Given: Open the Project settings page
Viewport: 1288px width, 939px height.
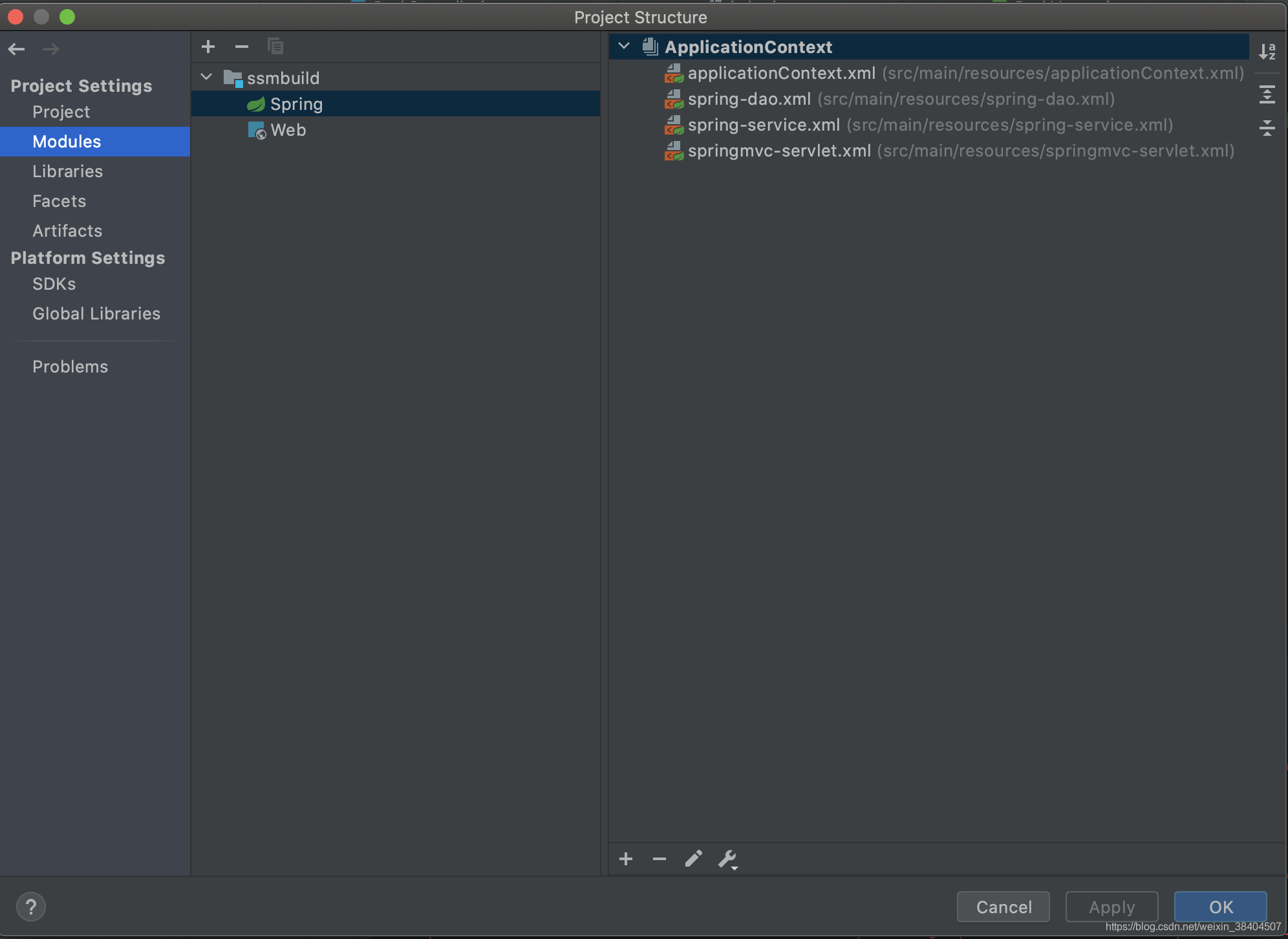Looking at the screenshot, I should click(61, 112).
